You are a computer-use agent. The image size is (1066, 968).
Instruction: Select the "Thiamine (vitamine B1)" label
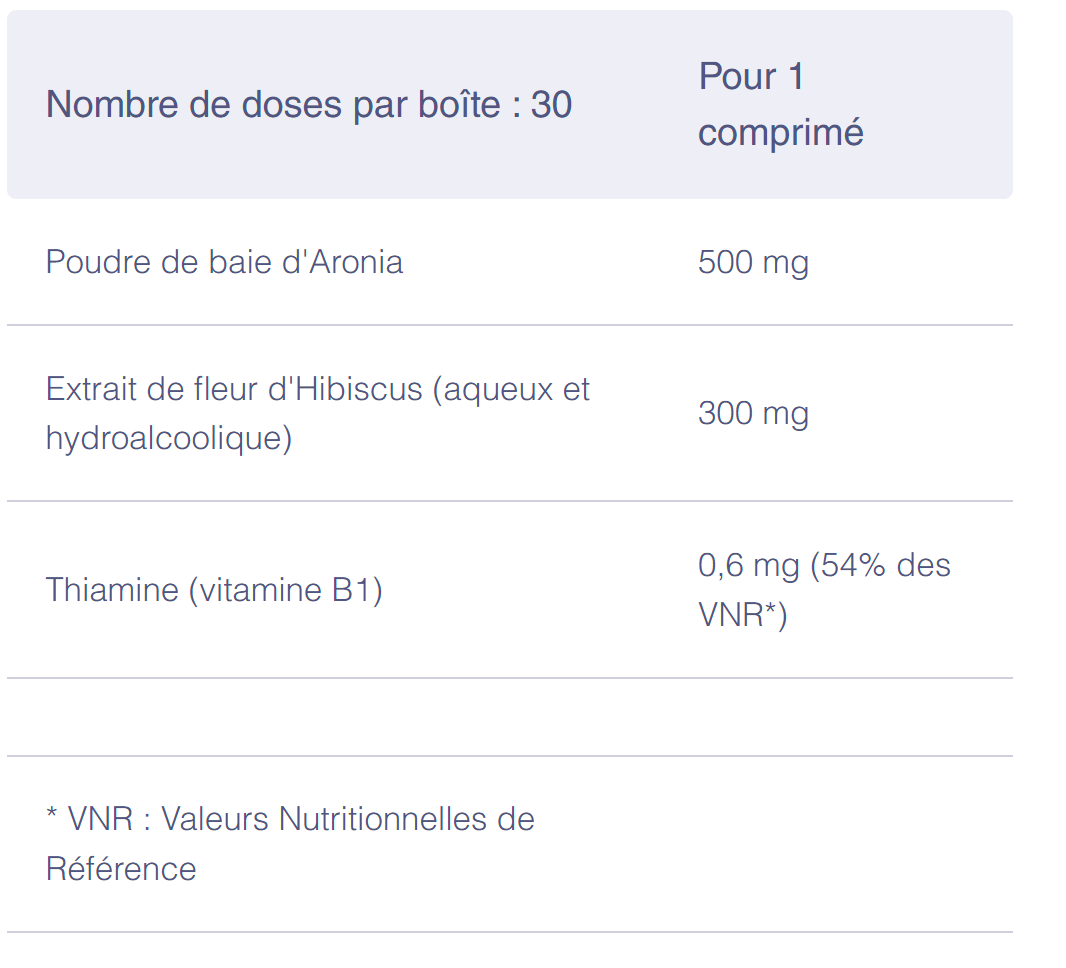coord(214,590)
